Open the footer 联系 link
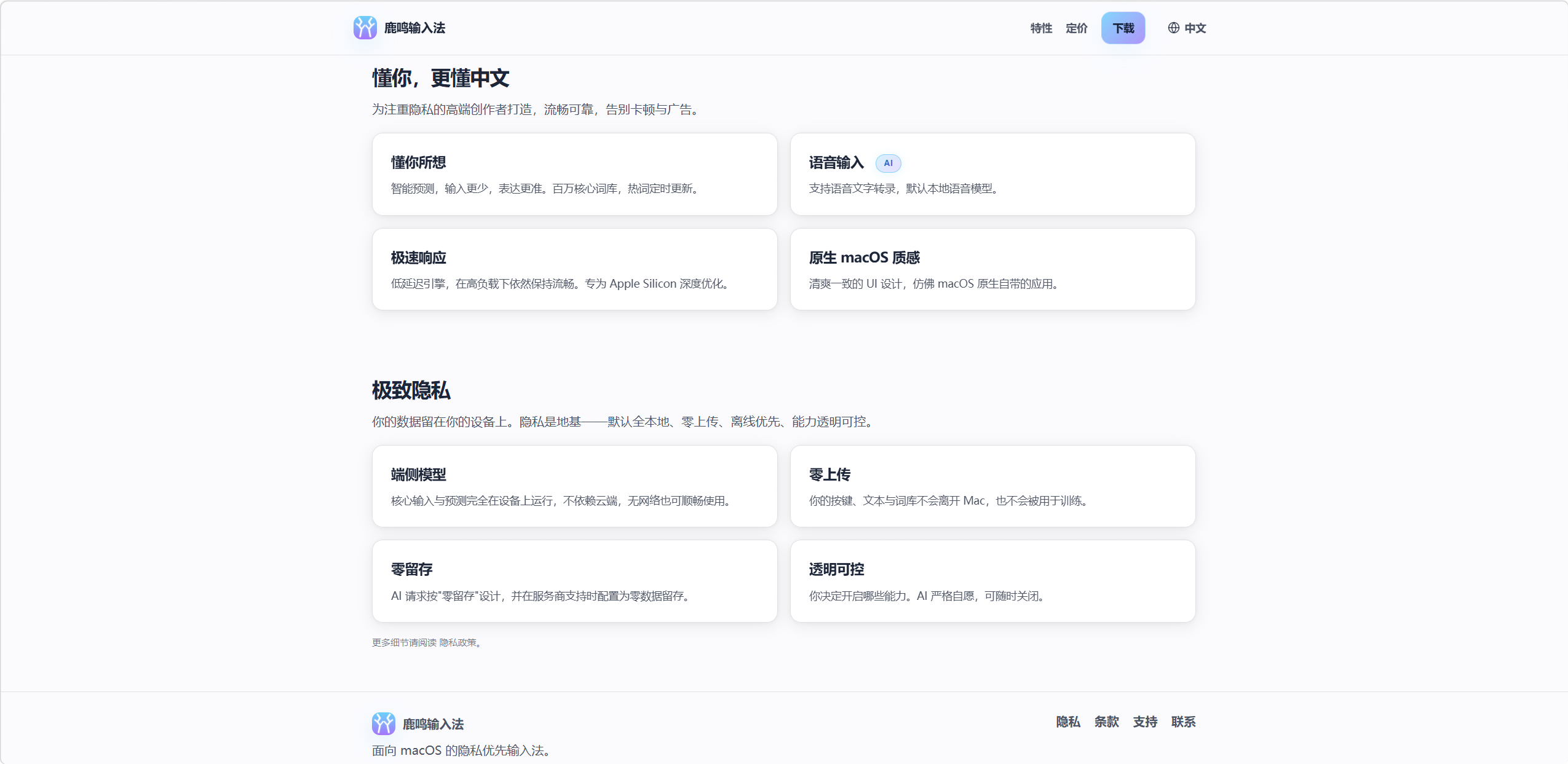This screenshot has width=1568, height=764. click(1183, 722)
